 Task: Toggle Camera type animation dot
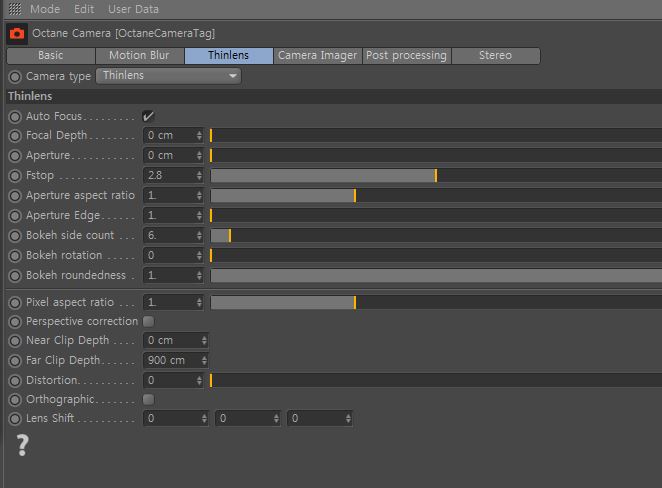click(x=15, y=77)
